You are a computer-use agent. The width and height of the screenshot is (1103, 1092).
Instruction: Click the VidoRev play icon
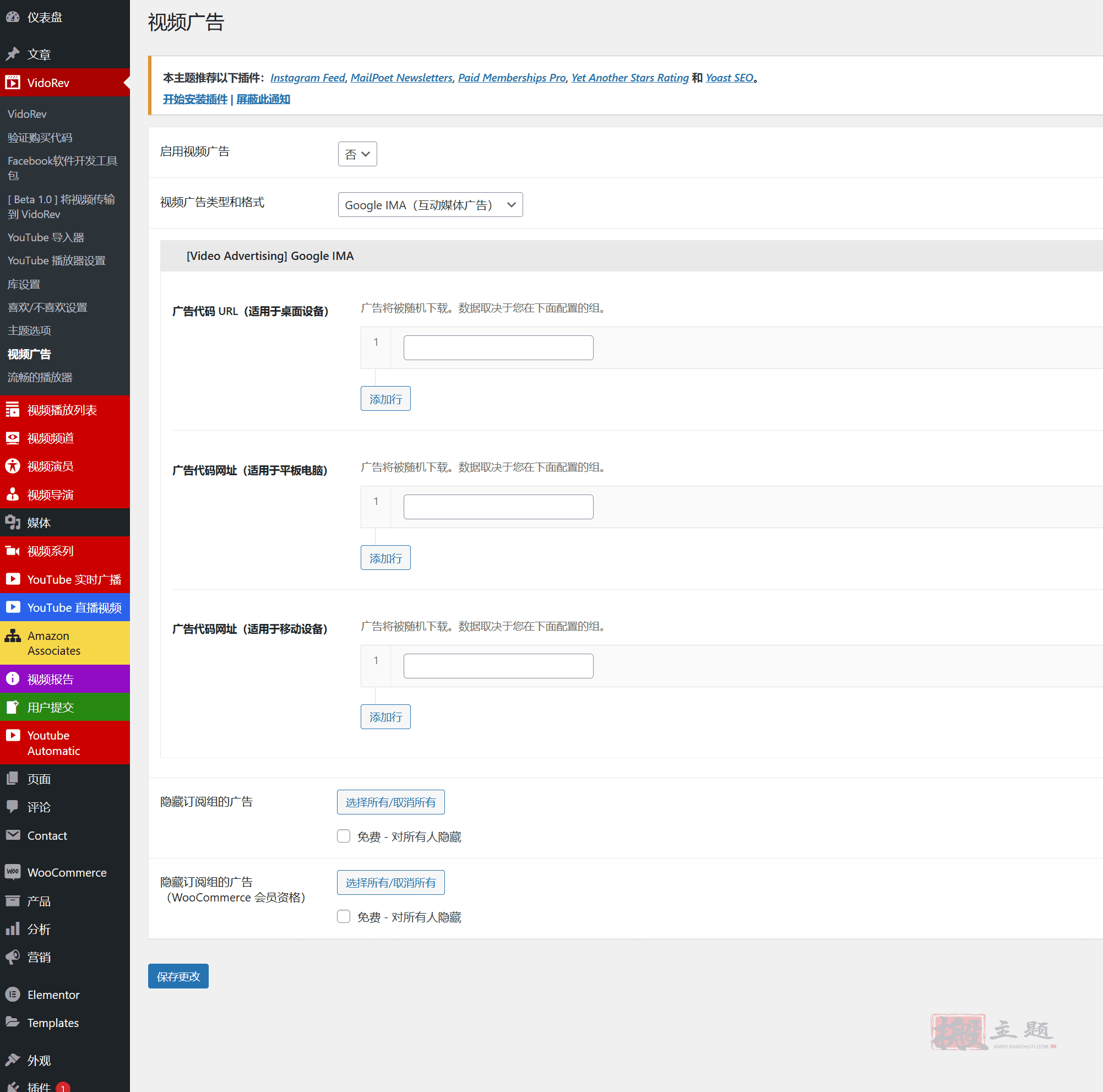[x=13, y=83]
